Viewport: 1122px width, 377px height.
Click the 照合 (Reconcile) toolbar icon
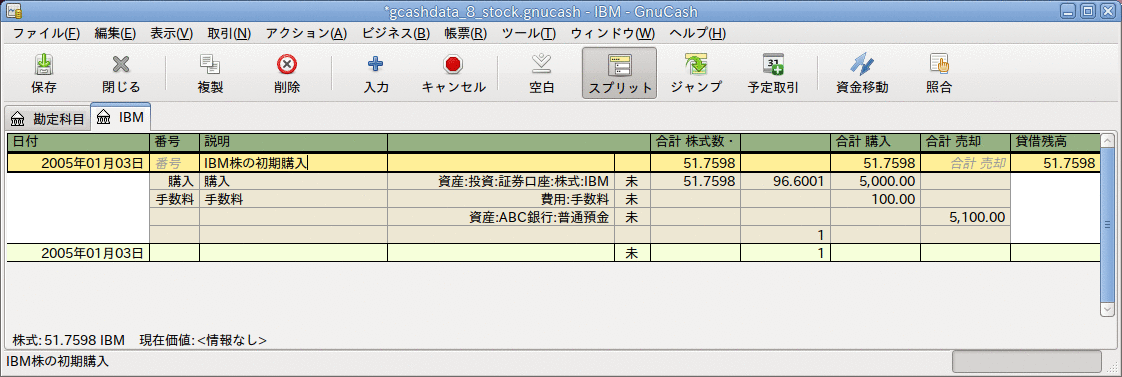(939, 65)
